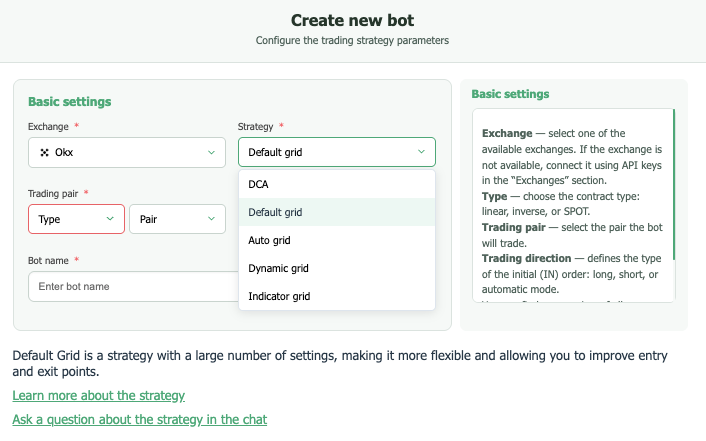
Task: Open the Type contract dropdown
Action: 76,219
